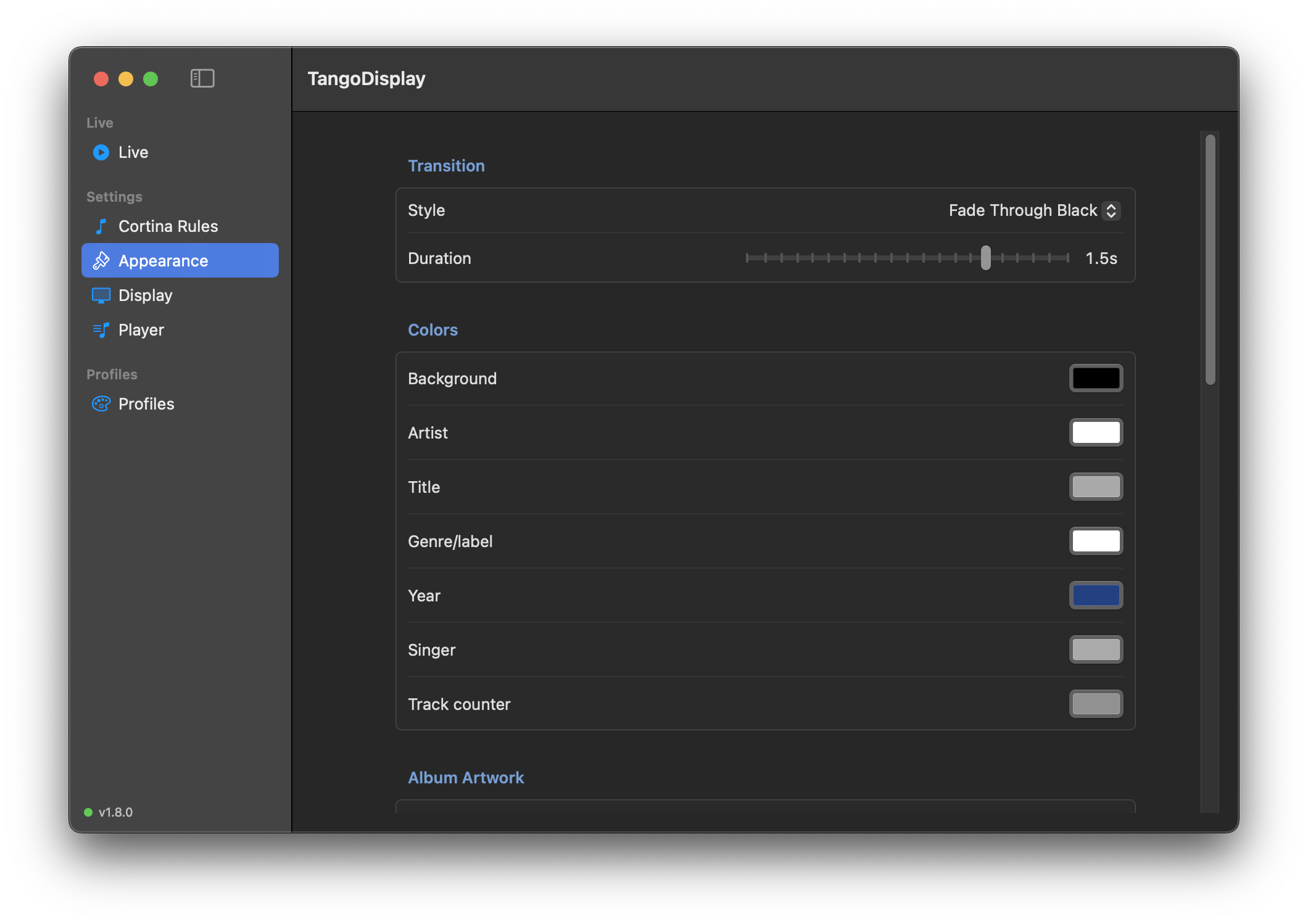
Task: Click the Style row label
Action: click(x=426, y=210)
